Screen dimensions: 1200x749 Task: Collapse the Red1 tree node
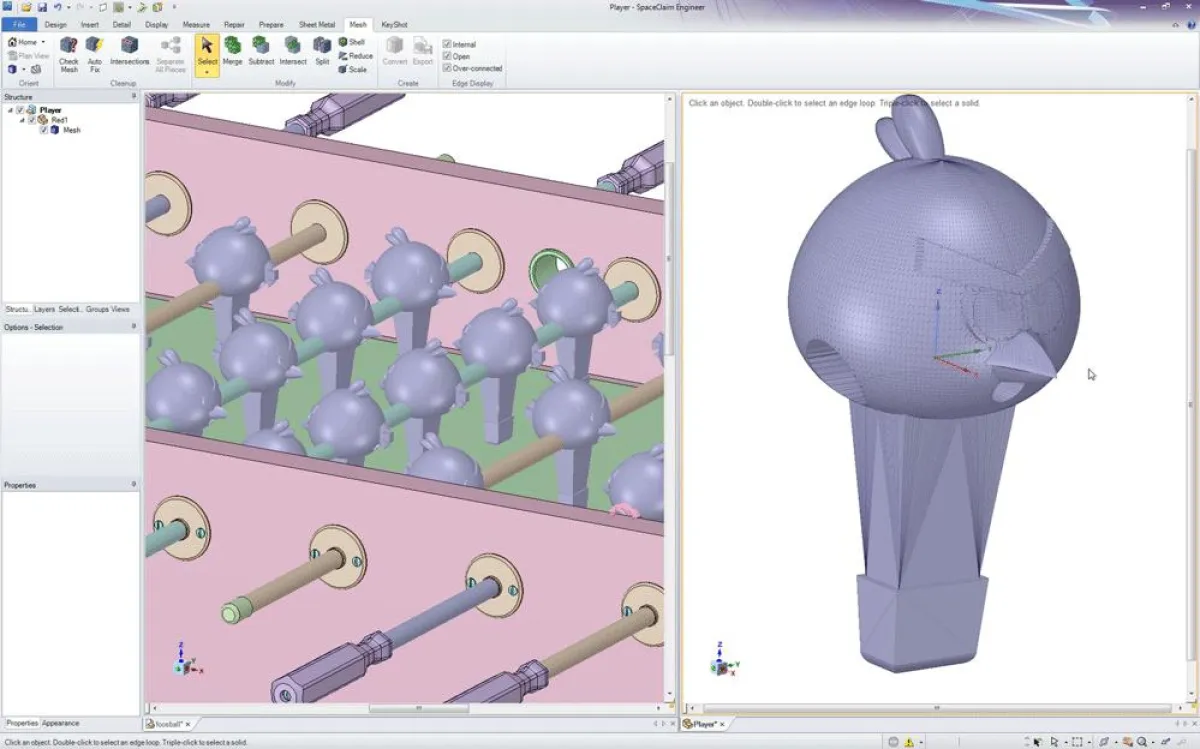pyautogui.click(x=22, y=120)
